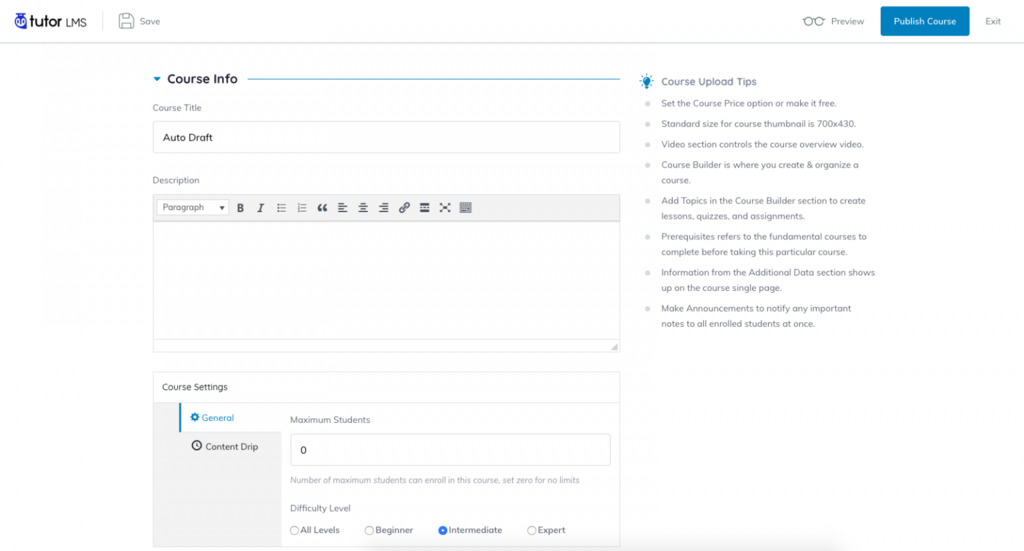
Task: Click the Course Title input field
Action: (385, 137)
